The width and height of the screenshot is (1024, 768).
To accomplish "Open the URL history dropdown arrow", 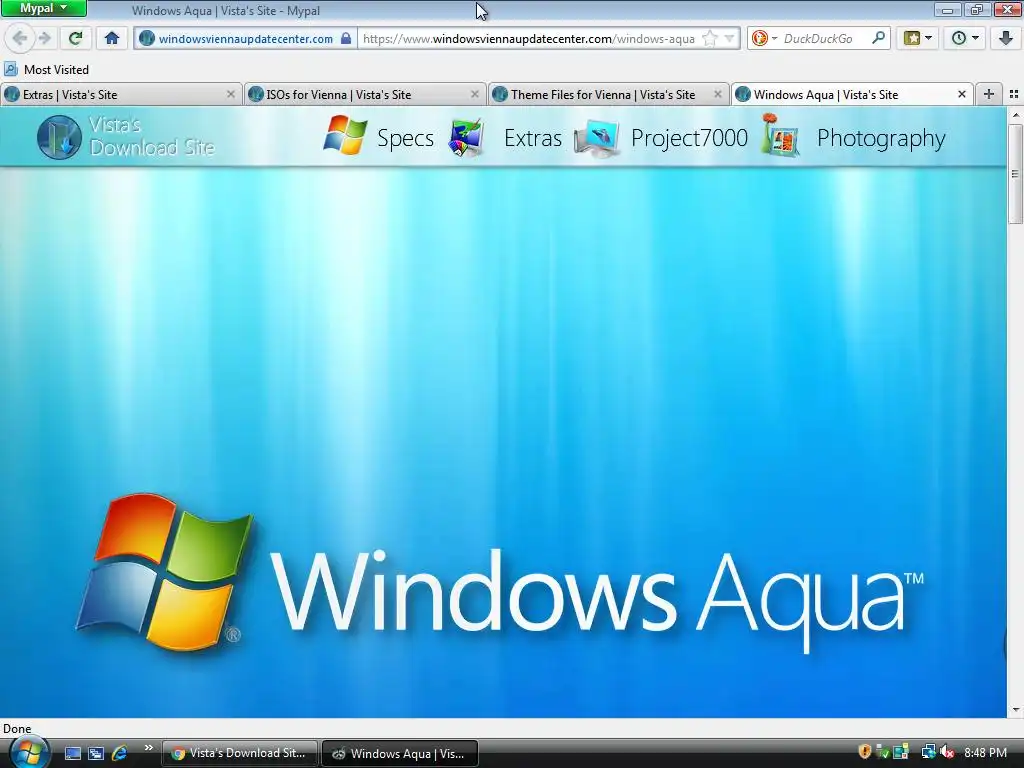I will (x=729, y=39).
